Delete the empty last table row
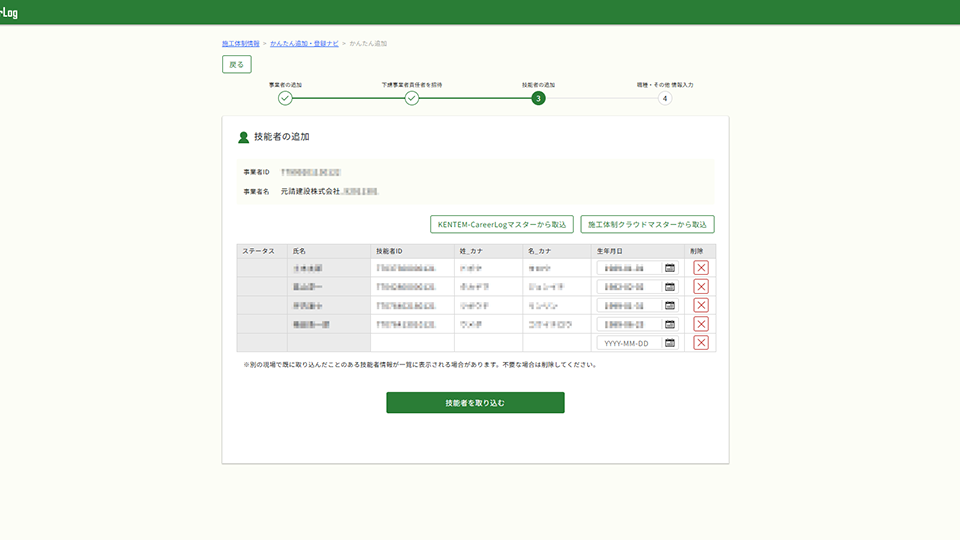The width and height of the screenshot is (960, 540). (x=700, y=343)
